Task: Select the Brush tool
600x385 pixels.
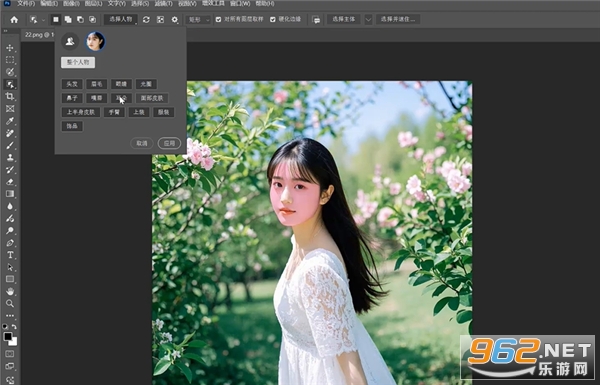Action: tap(10, 145)
